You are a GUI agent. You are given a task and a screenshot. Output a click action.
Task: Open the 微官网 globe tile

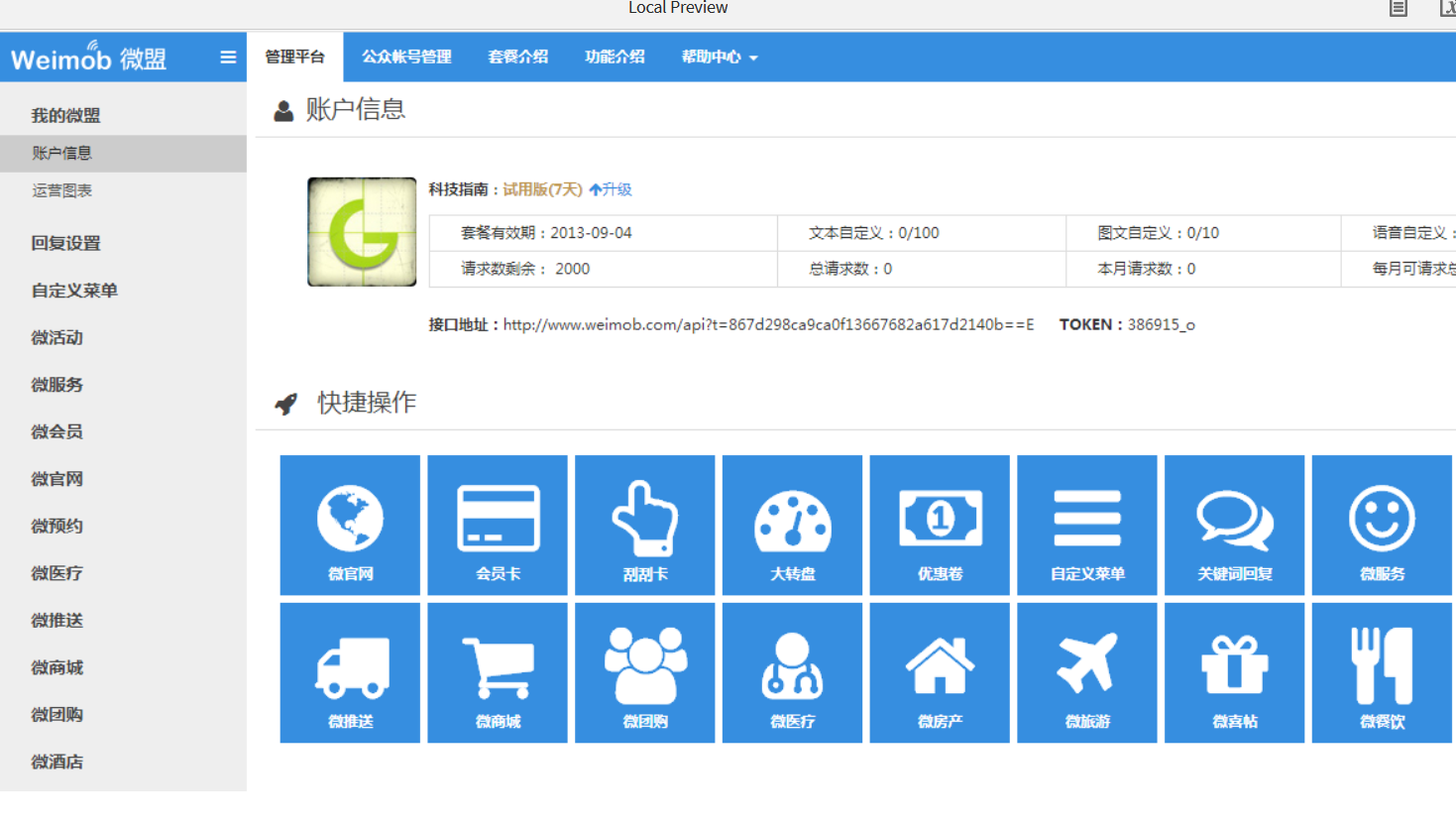[350, 526]
